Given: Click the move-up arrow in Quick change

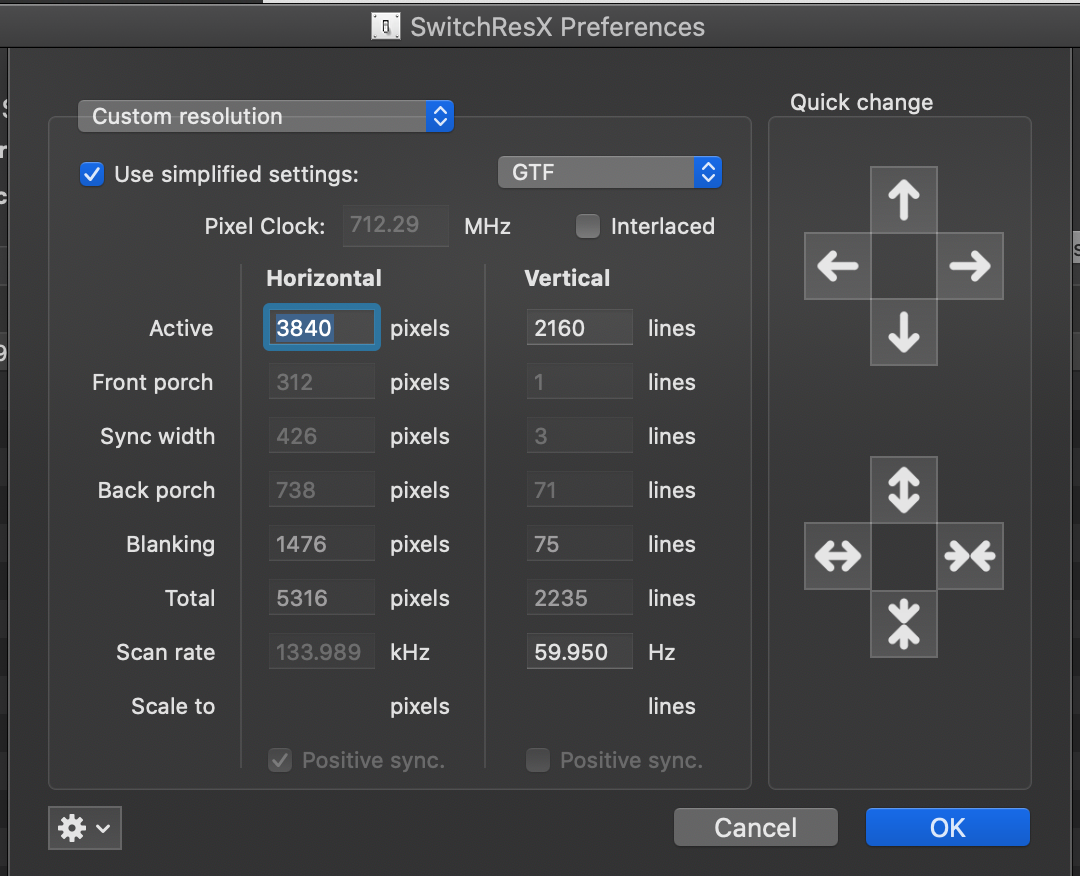Looking at the screenshot, I should (903, 199).
